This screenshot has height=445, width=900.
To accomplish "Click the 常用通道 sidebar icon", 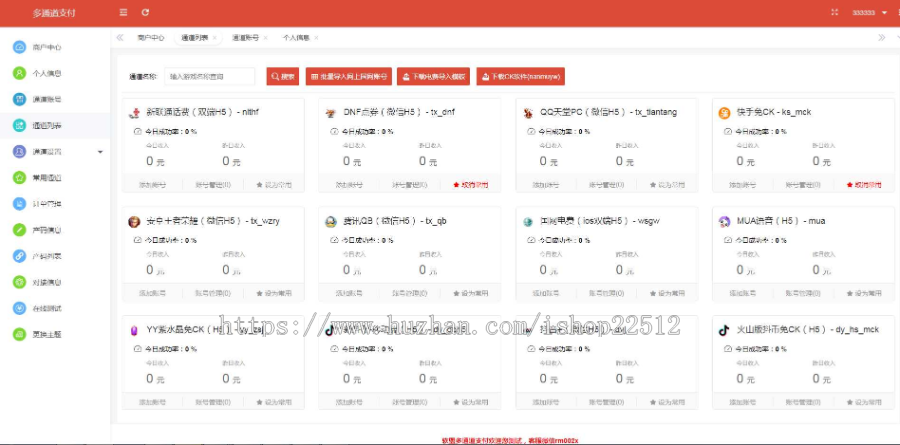I will coord(20,177).
